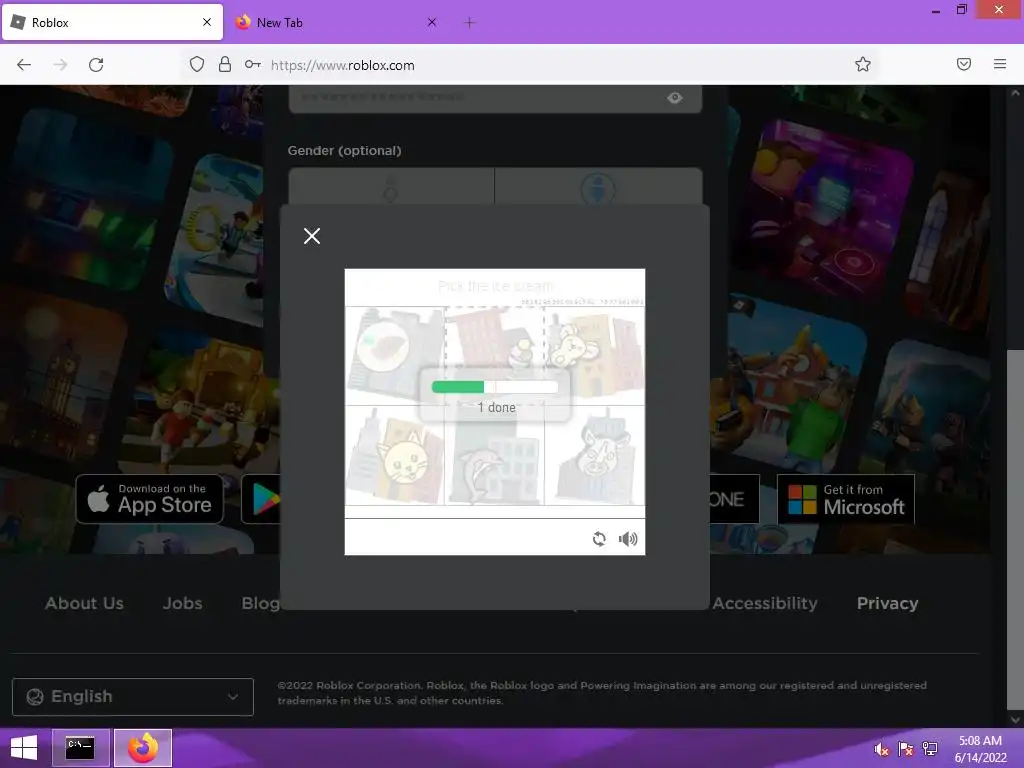Select the yellow cat image tile
1024x768 pixels.
(x=394, y=455)
